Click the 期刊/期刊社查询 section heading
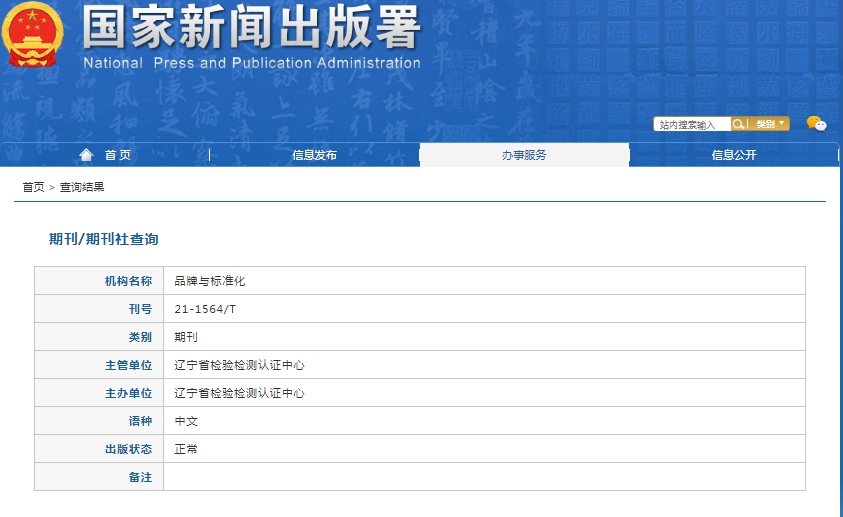 coord(104,239)
